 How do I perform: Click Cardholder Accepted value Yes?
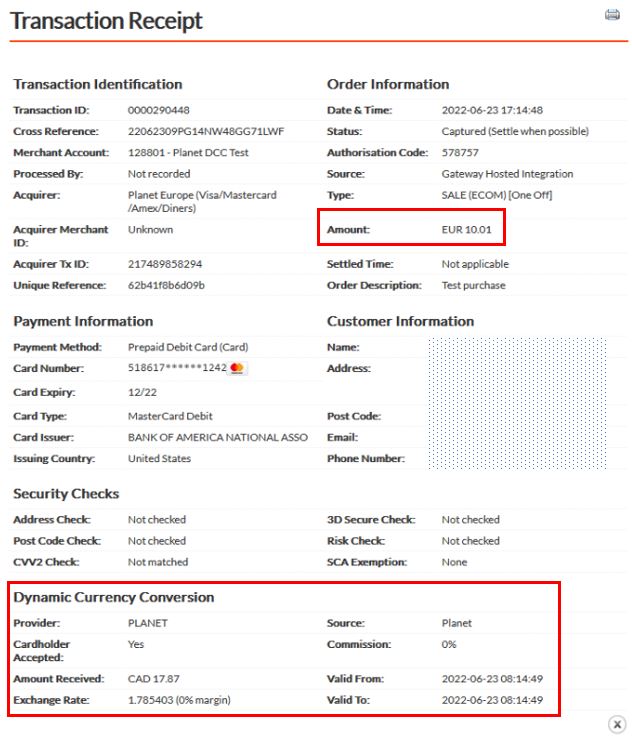pyautogui.click(x=136, y=644)
